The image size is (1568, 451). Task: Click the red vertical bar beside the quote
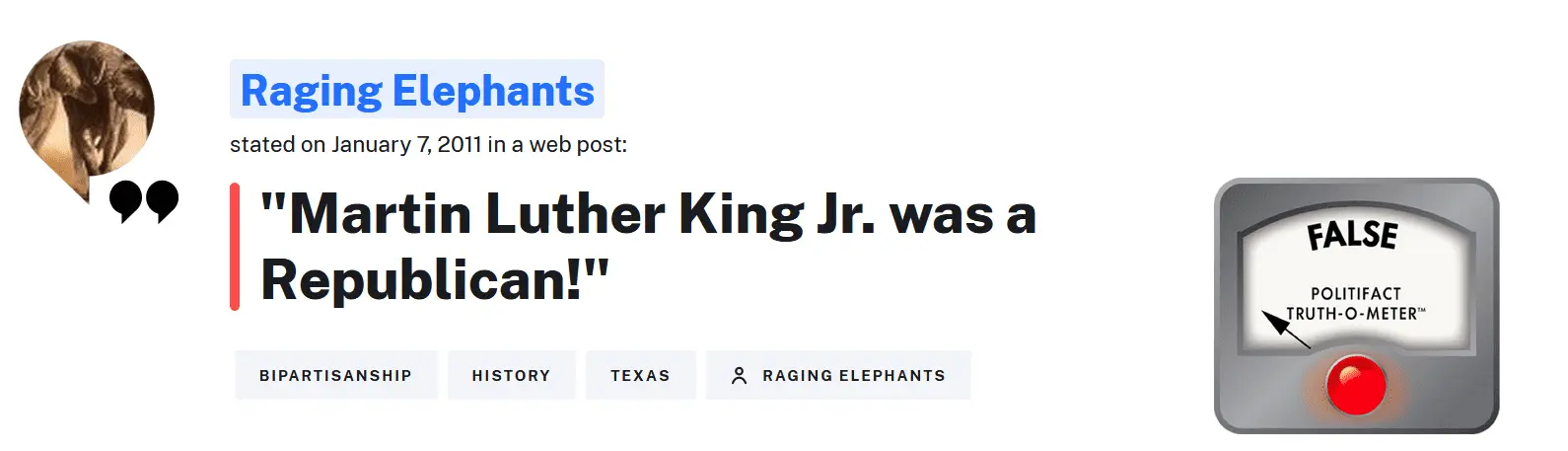235,247
